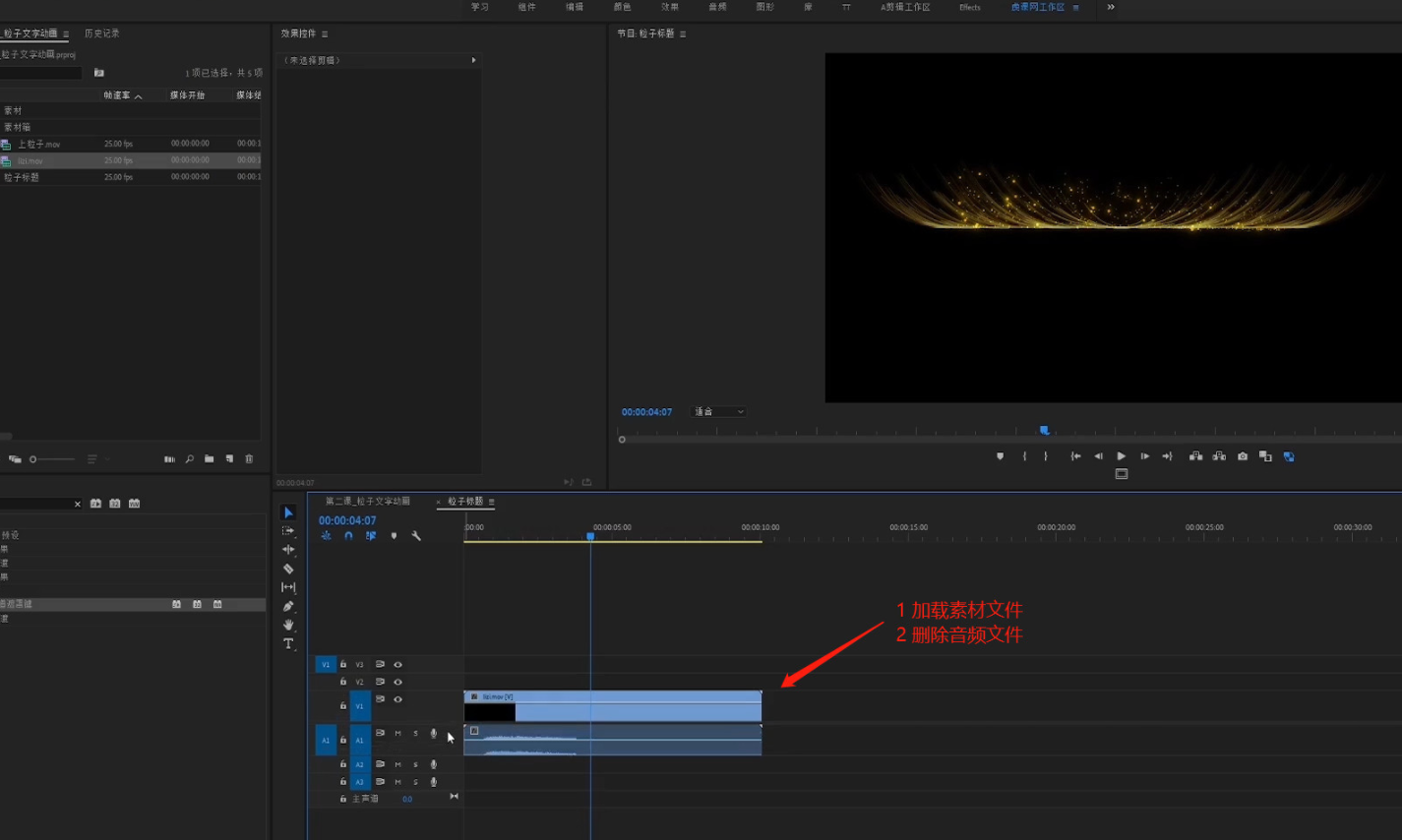Click find magnifier in project panel
The height and width of the screenshot is (840, 1402).
pos(189,459)
